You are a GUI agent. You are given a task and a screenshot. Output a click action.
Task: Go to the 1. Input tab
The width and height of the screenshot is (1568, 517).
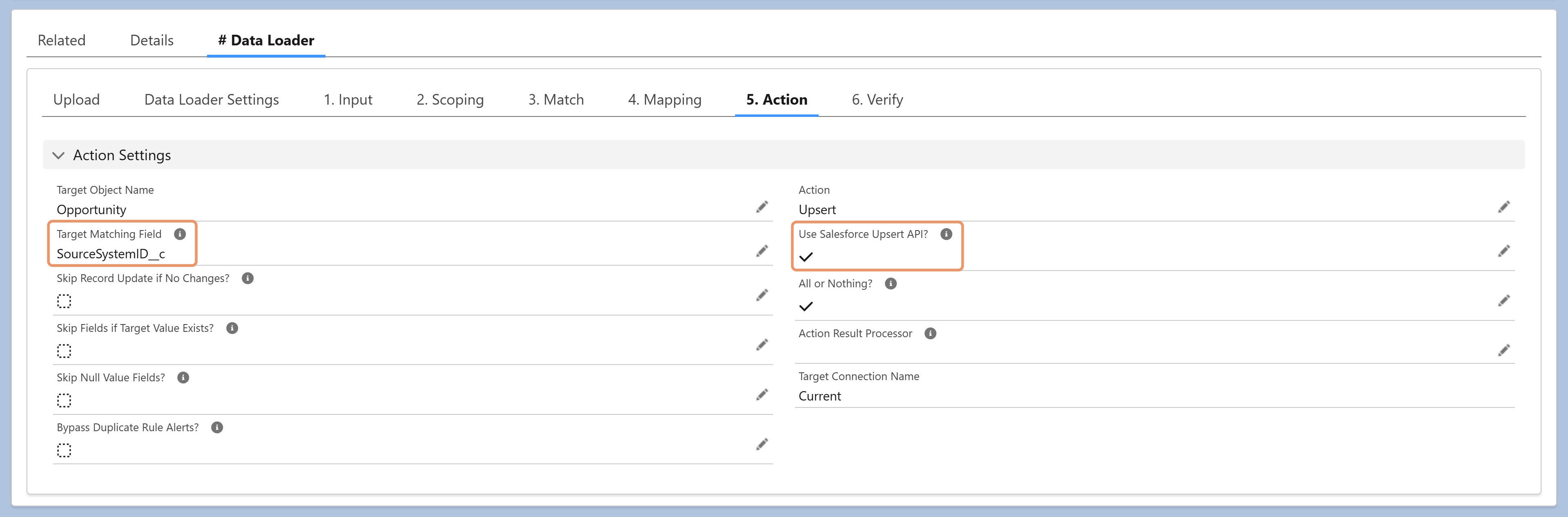pyautogui.click(x=347, y=99)
